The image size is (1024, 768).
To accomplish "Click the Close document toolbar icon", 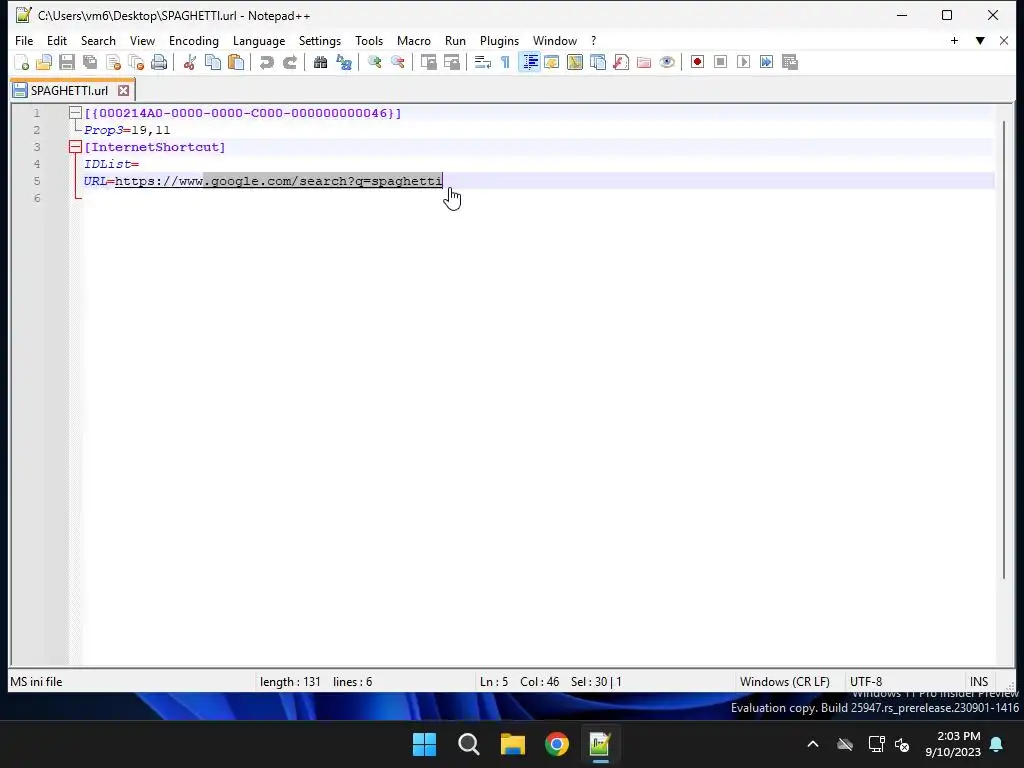I will [x=113, y=62].
